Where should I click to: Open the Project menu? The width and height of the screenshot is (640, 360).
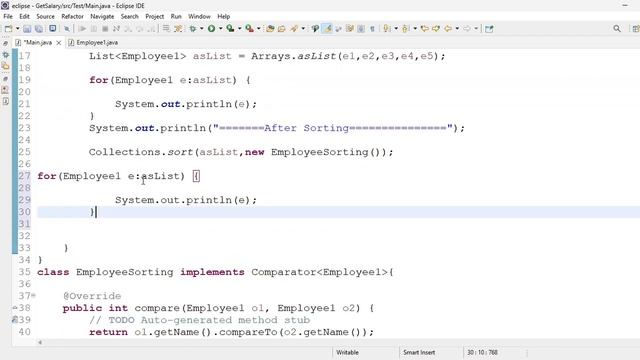coord(155,16)
